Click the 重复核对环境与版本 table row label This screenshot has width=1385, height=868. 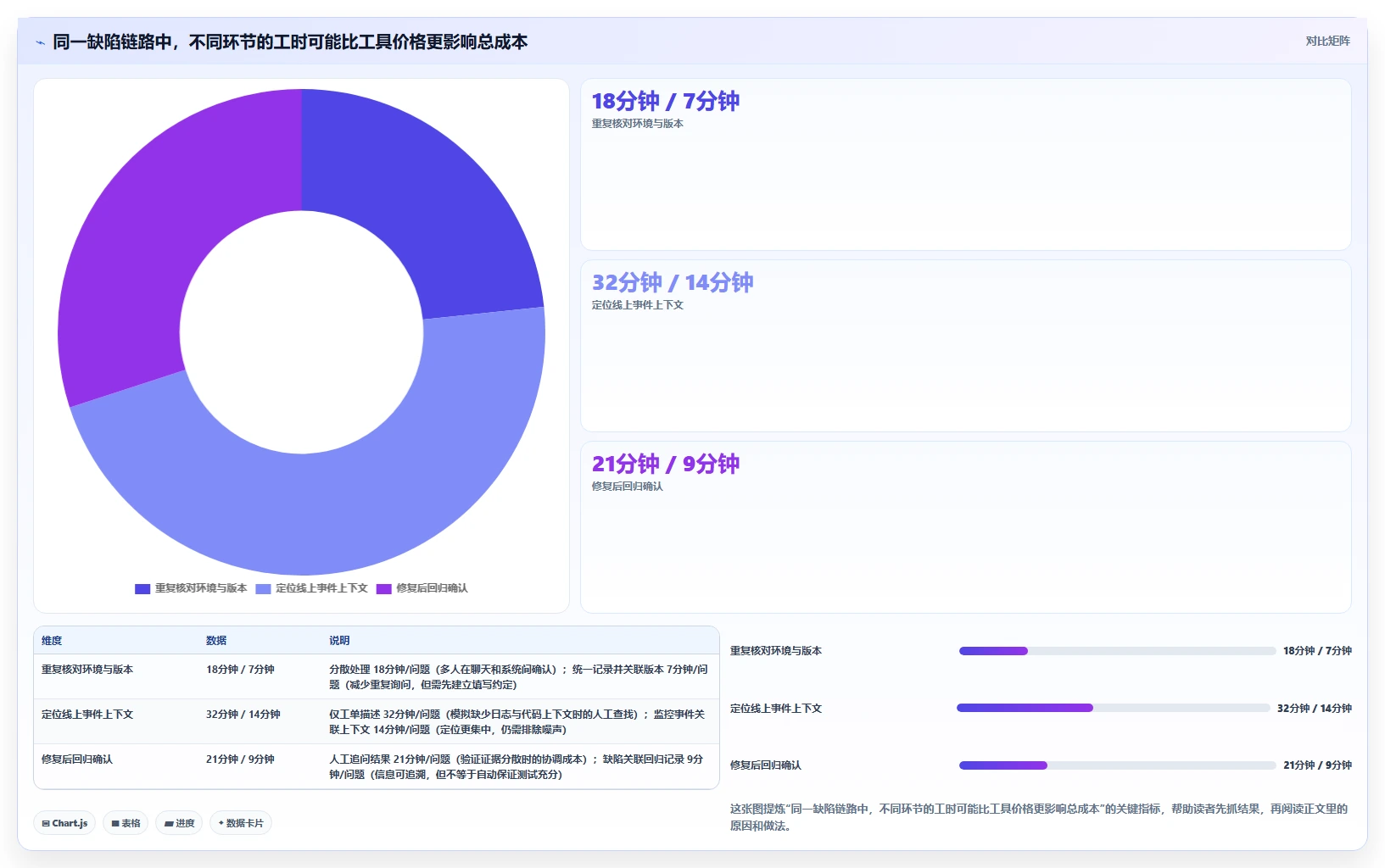[x=87, y=670]
